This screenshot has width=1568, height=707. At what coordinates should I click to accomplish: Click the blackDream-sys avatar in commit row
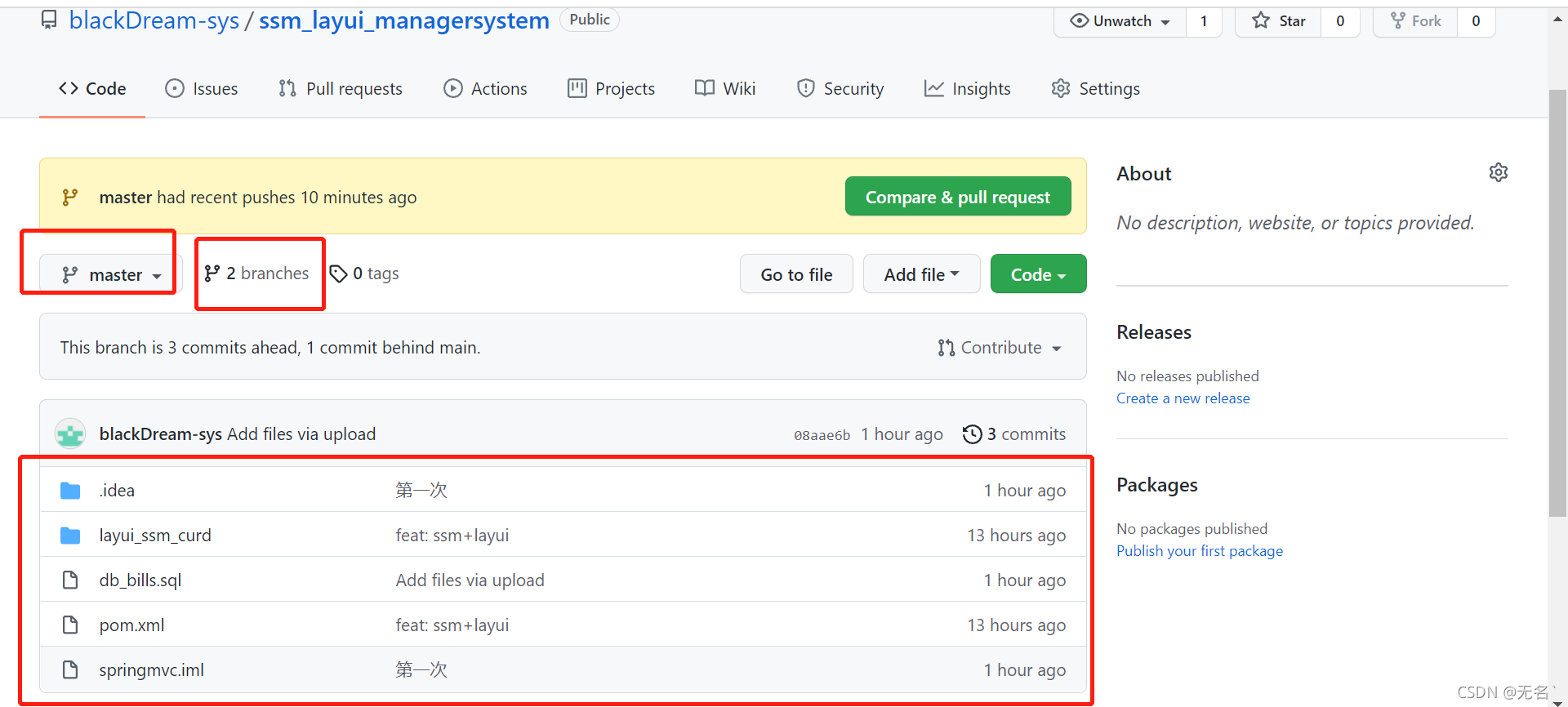point(70,434)
